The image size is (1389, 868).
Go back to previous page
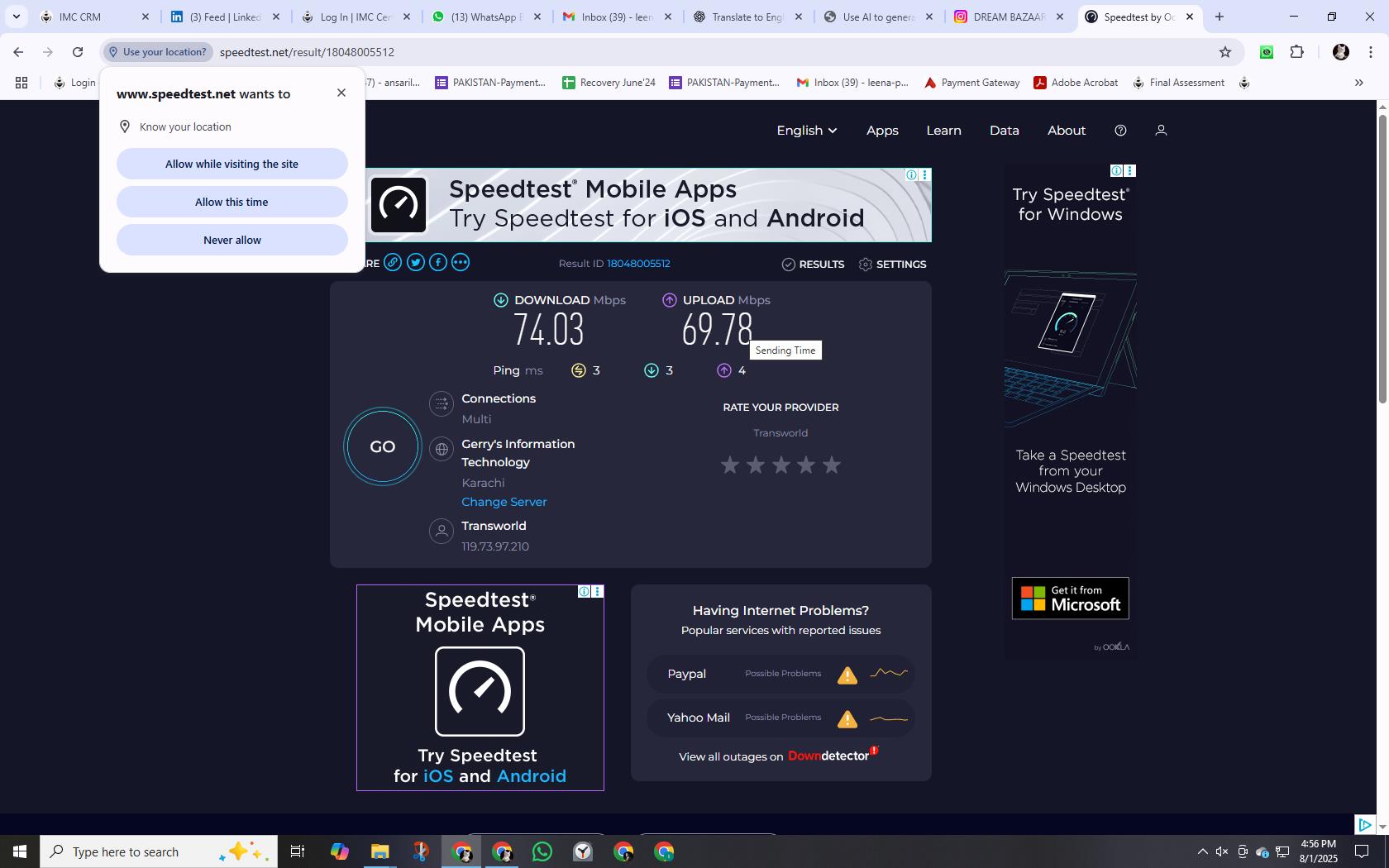pyautogui.click(x=18, y=52)
